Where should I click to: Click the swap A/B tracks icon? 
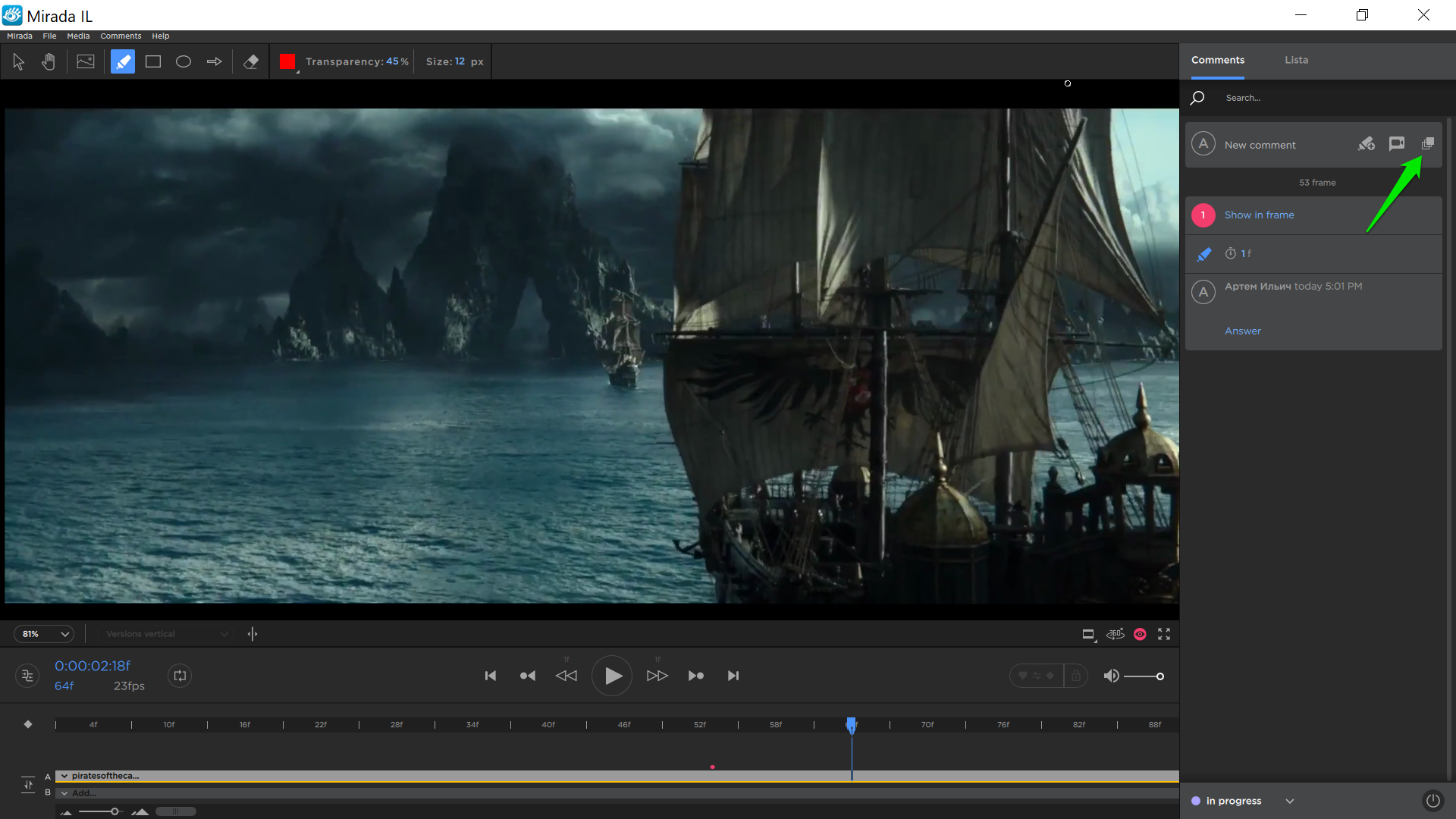point(28,784)
